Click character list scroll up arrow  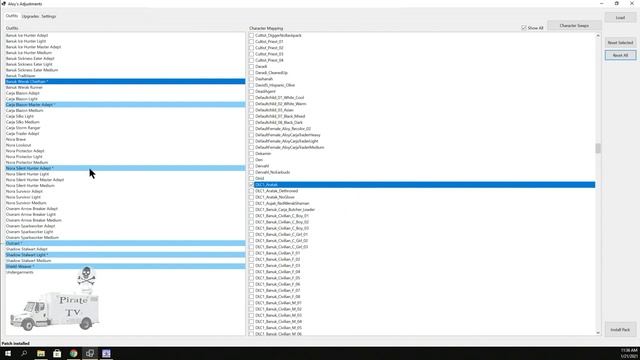[x=598, y=36]
